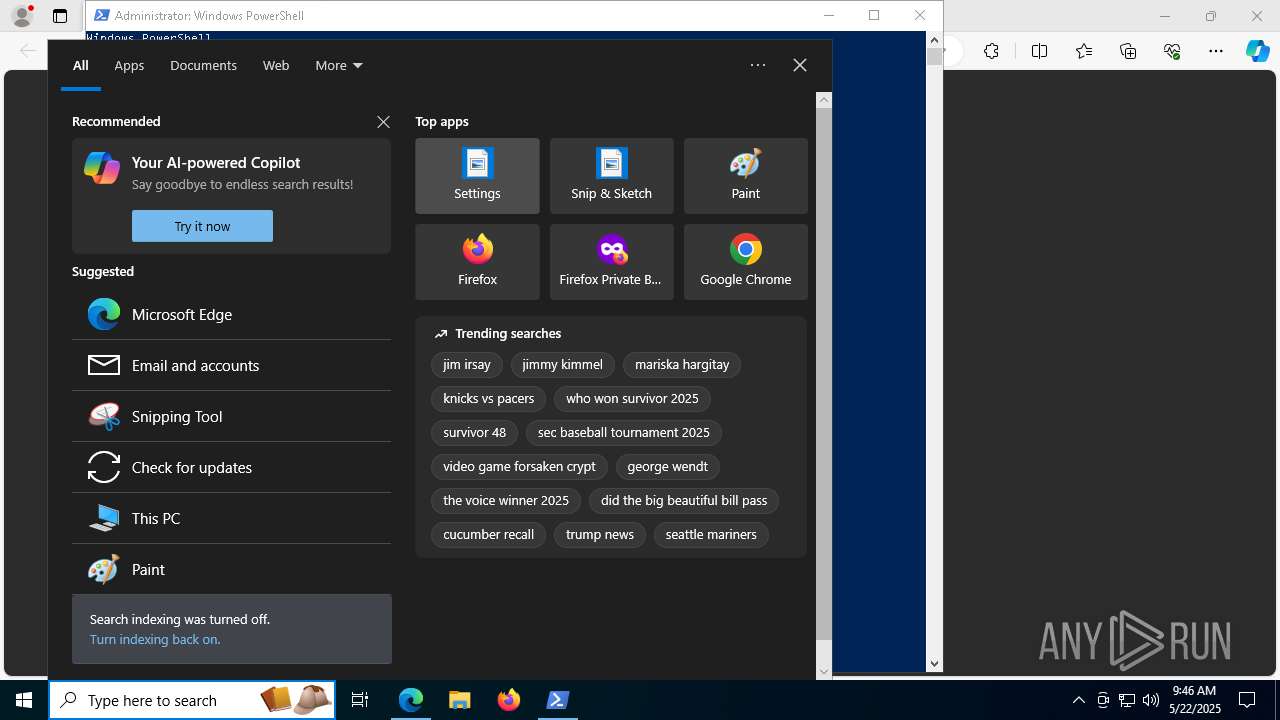Open notification center icon
The height and width of the screenshot is (720, 1280).
tap(1247, 700)
